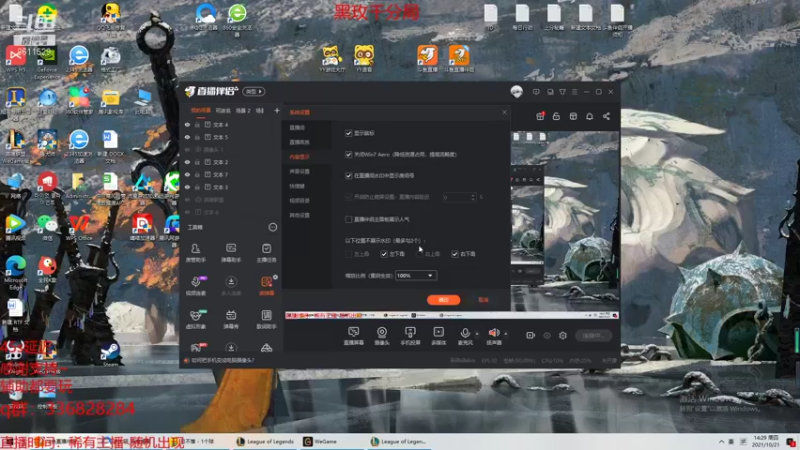
Task: Open the 声音设置 settings section
Action: click(x=299, y=171)
